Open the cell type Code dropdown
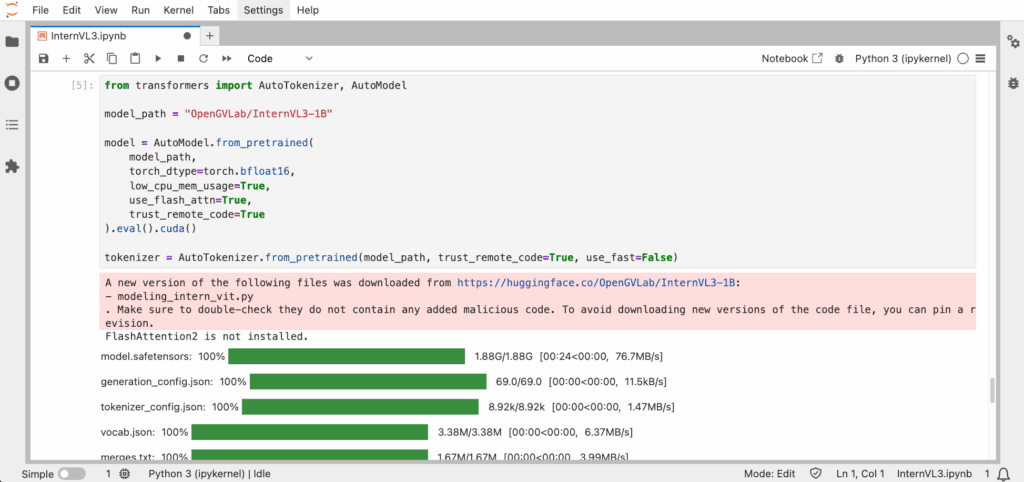 click(x=280, y=59)
